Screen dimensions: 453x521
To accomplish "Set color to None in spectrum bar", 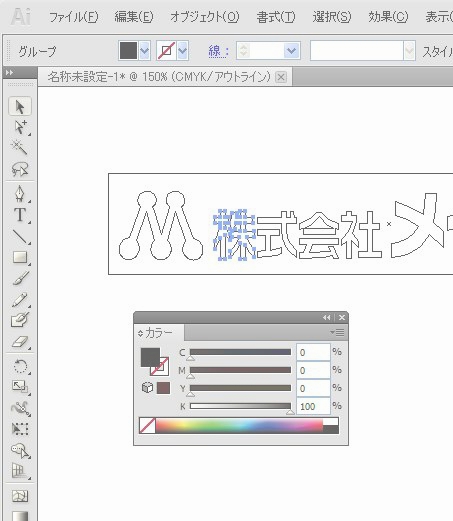I will coord(147,426).
